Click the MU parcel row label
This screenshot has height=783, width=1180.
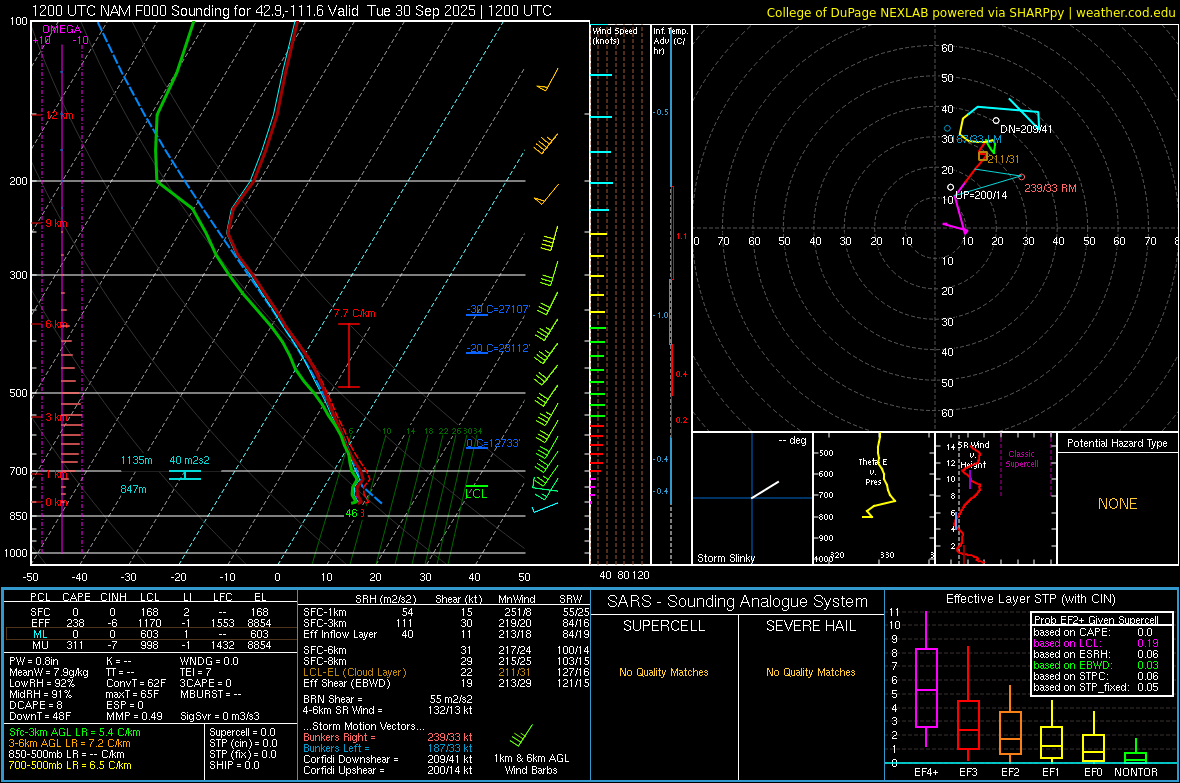point(40,645)
